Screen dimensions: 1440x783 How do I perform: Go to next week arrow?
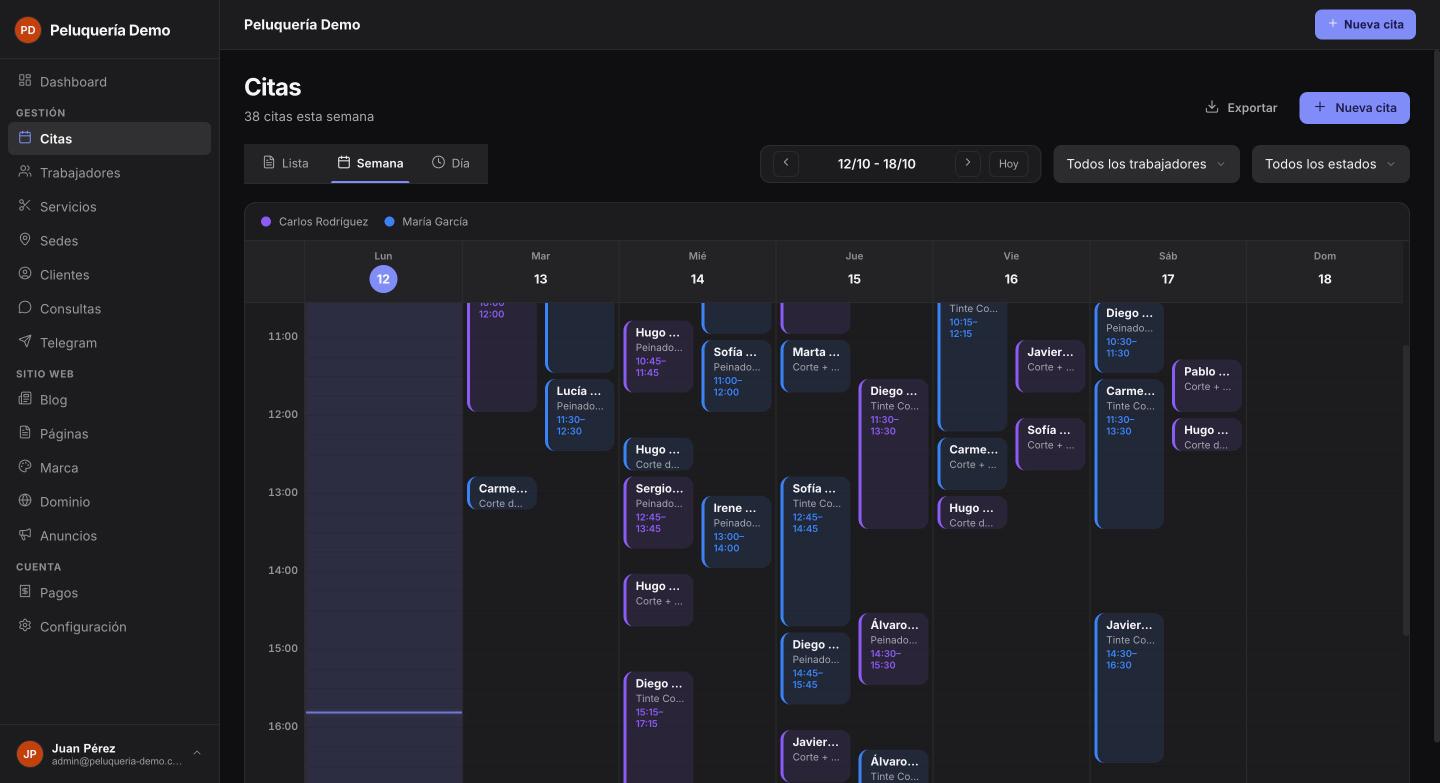click(967, 163)
